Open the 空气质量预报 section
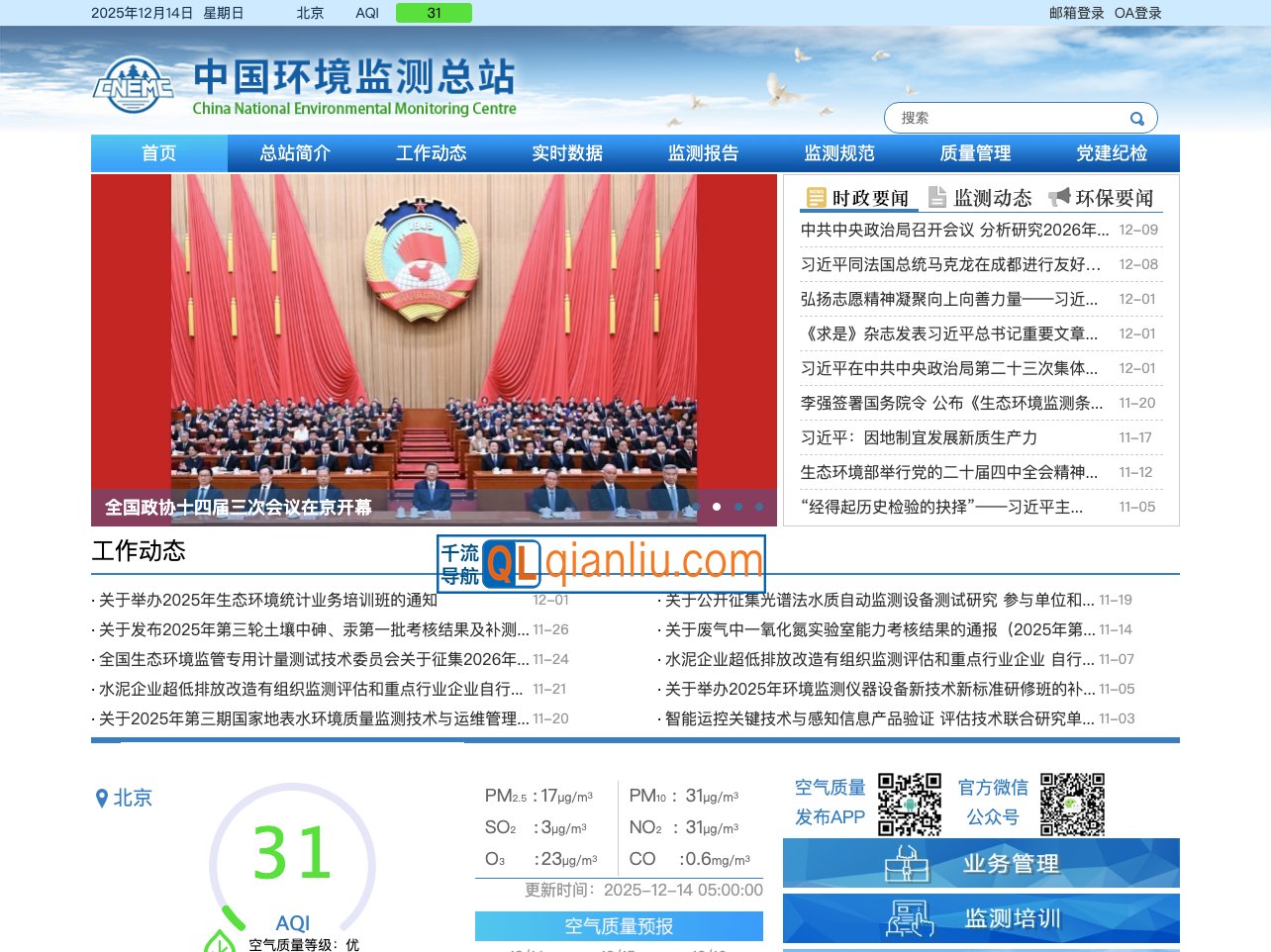The width and height of the screenshot is (1271, 952). 619,925
